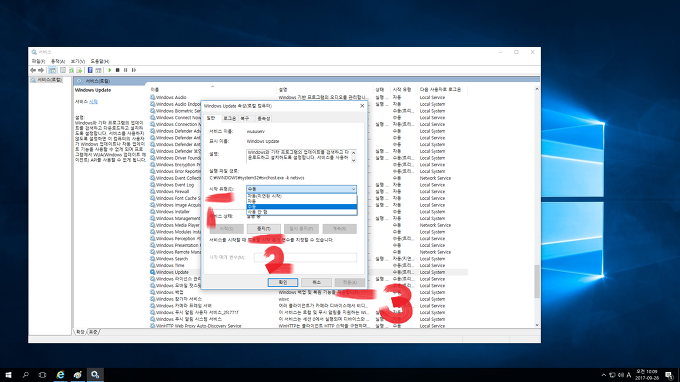Open the Windows Start button
Screen dimensions: 680x382
8,375
